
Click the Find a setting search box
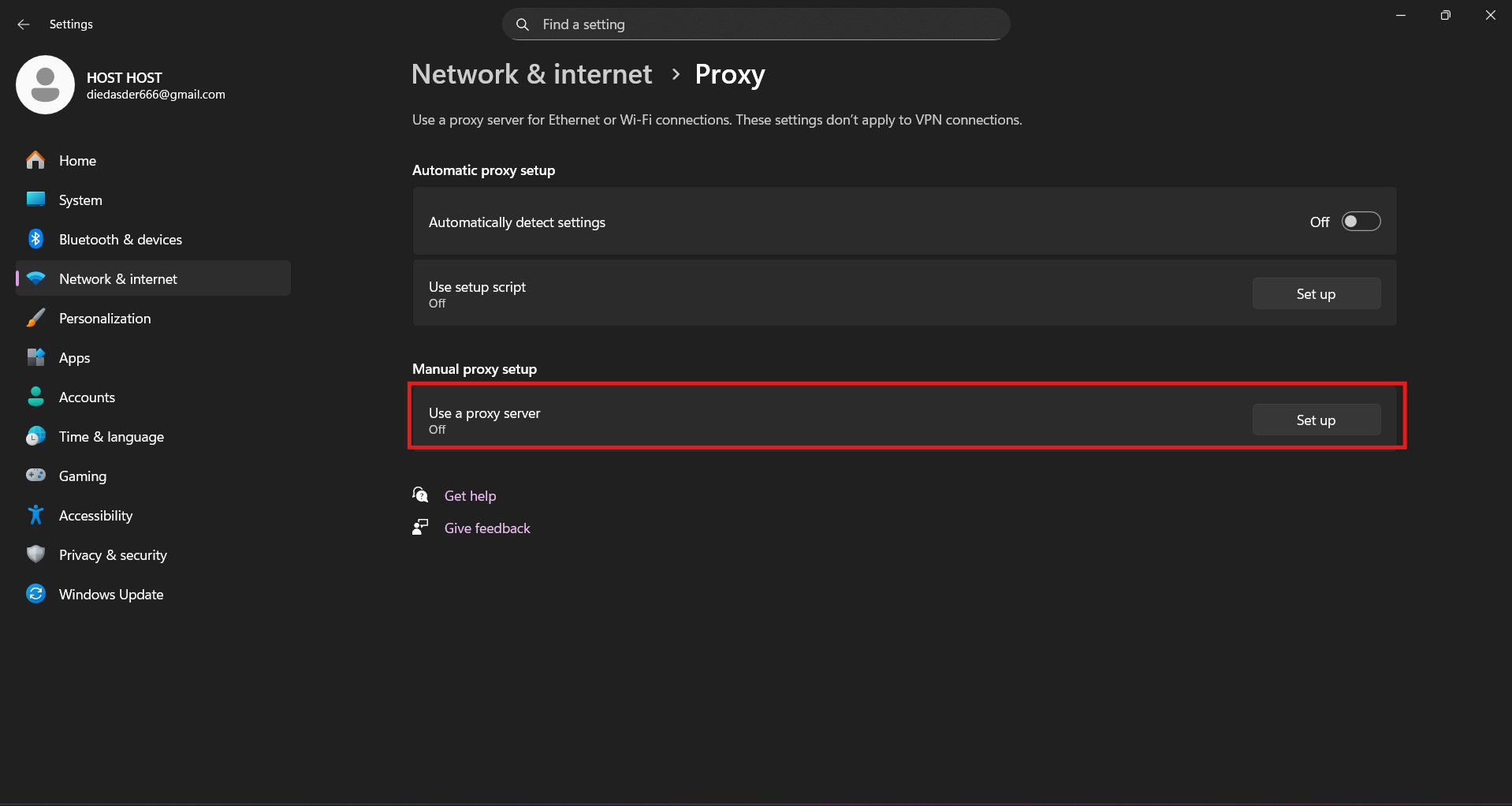(x=756, y=24)
